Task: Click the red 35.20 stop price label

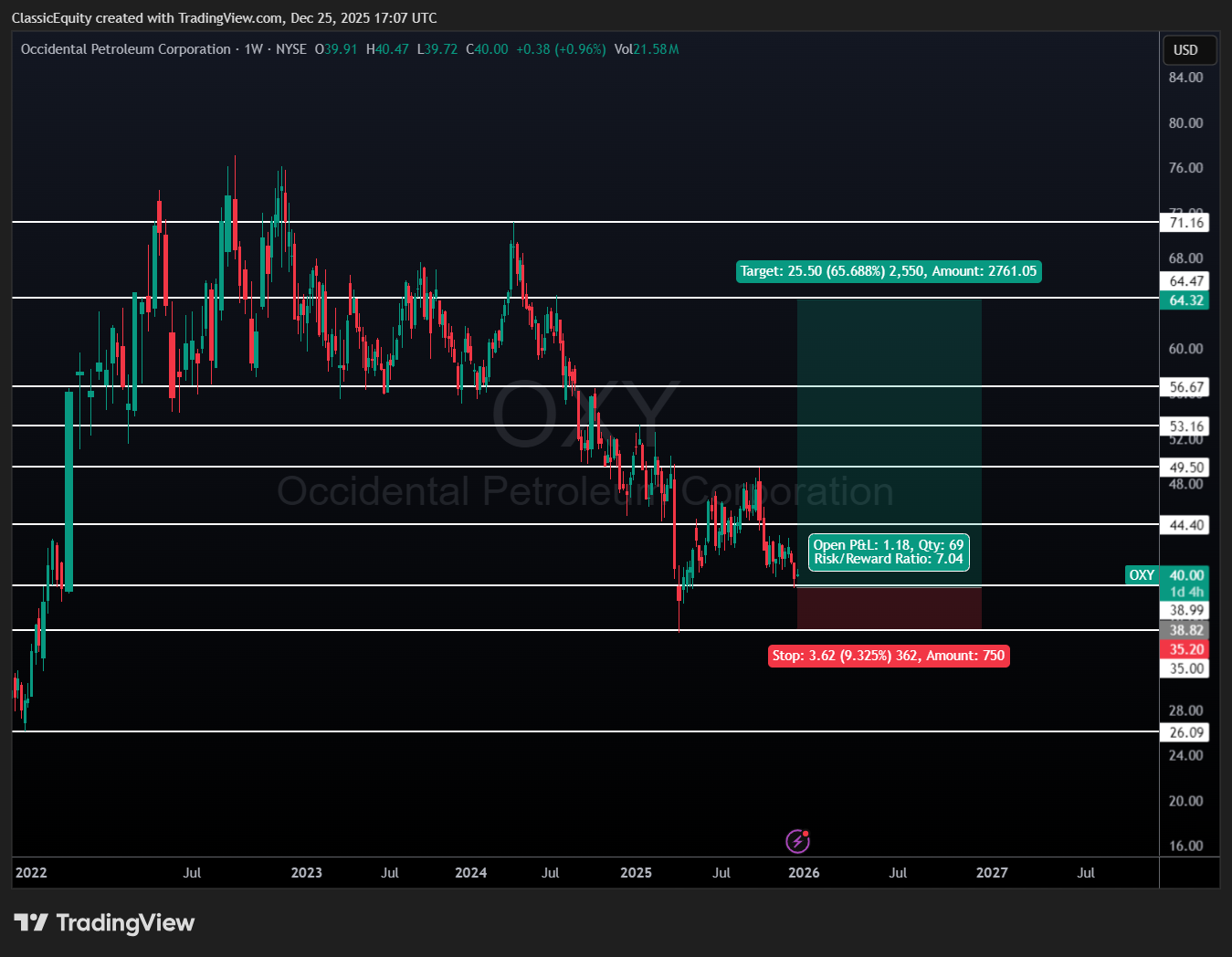Action: (1186, 649)
